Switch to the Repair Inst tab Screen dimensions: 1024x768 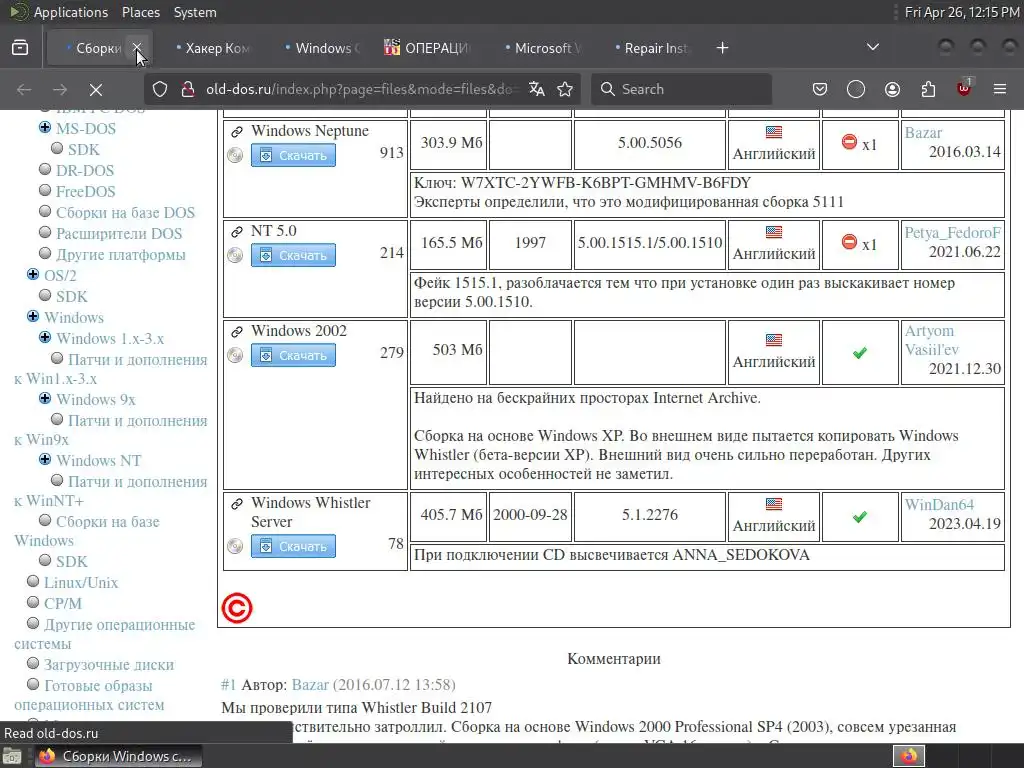click(x=652, y=48)
